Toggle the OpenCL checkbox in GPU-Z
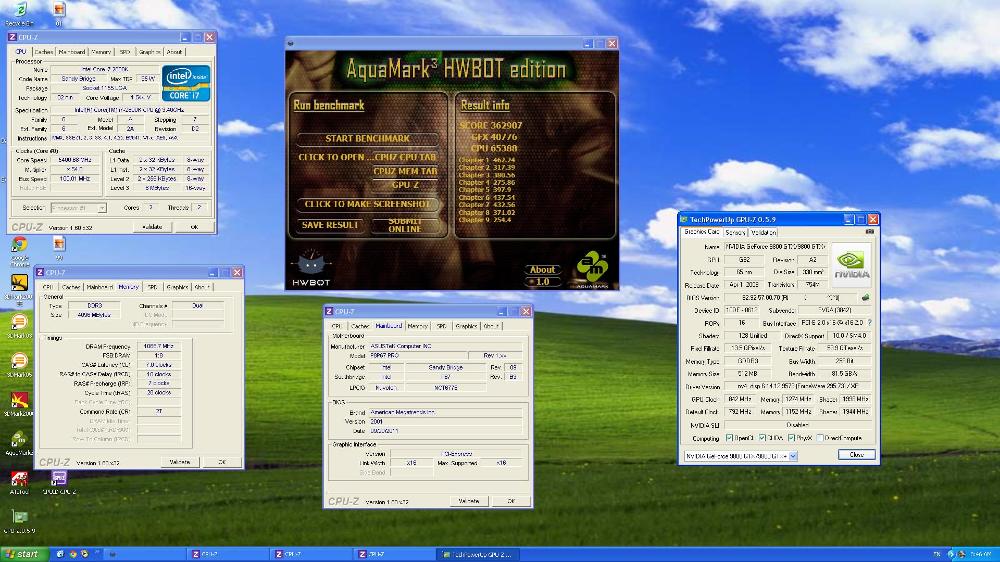Viewport: 1000px width, 562px height. 729,438
